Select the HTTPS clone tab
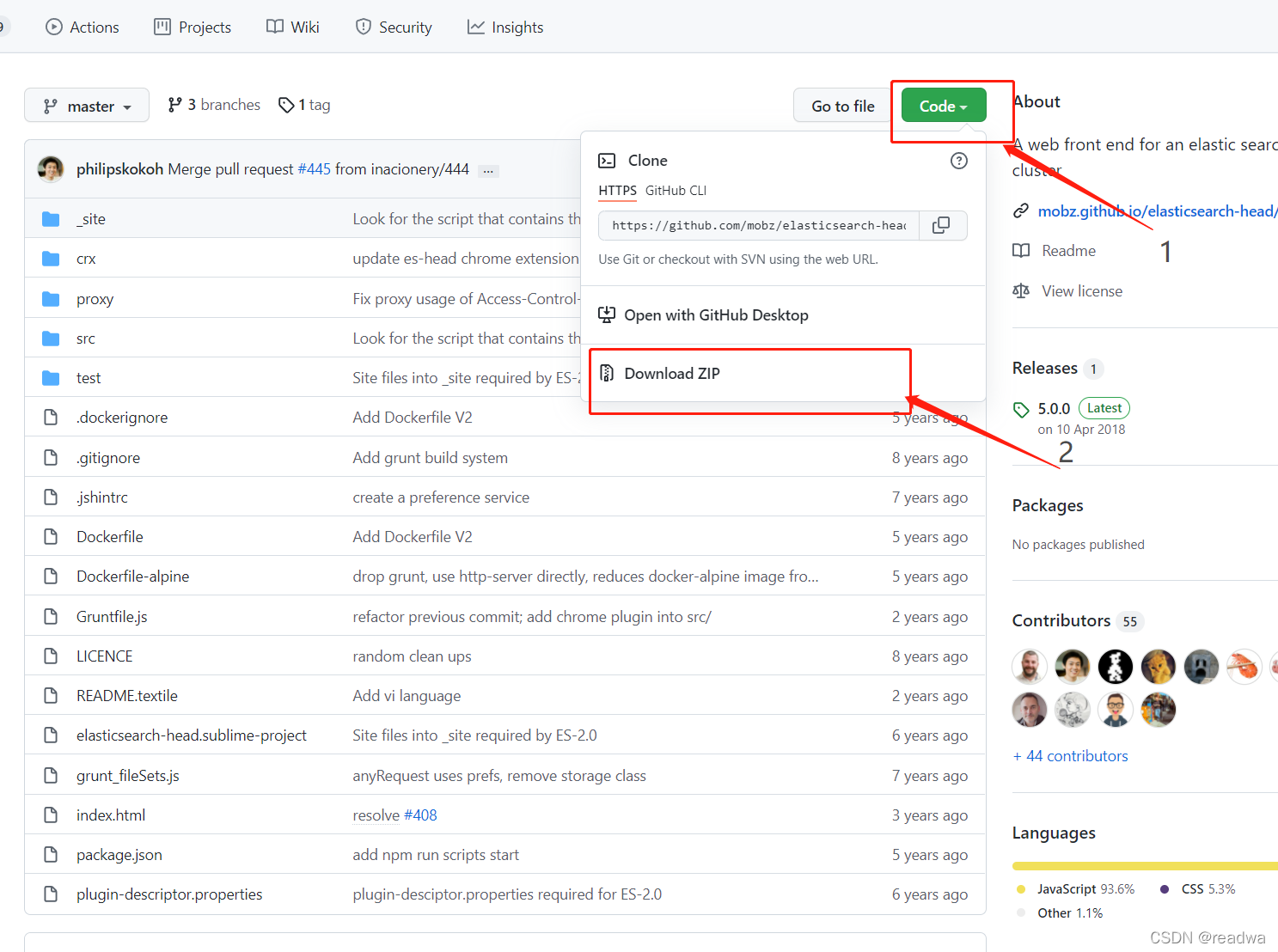This screenshot has width=1278, height=952. pos(617,191)
